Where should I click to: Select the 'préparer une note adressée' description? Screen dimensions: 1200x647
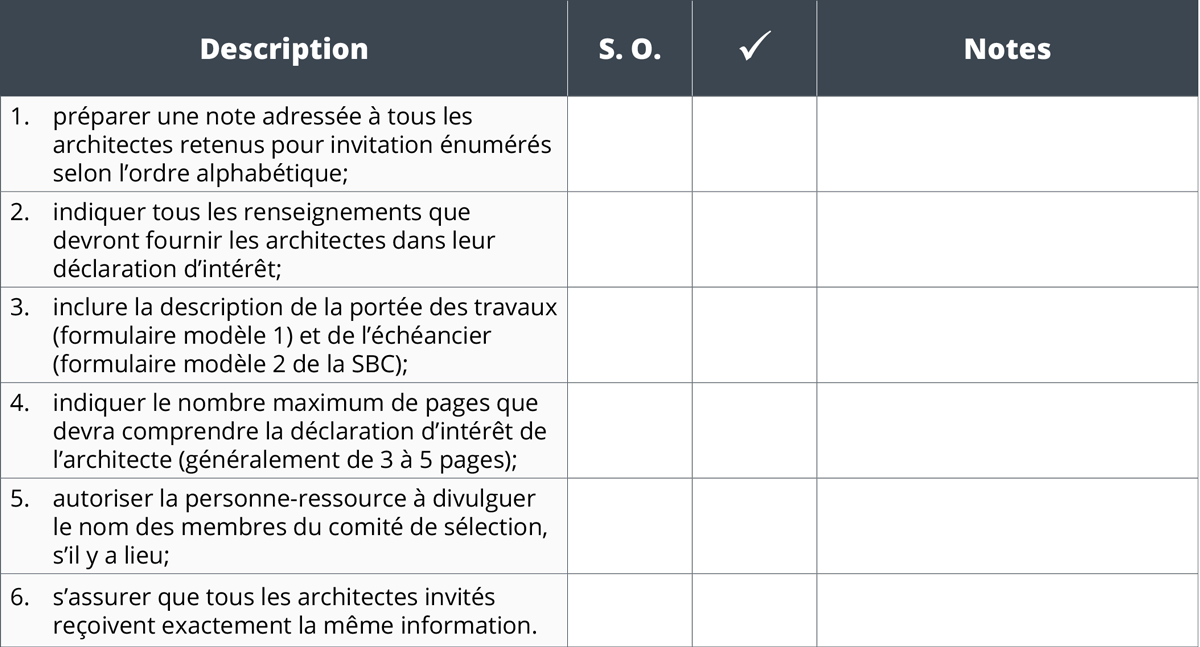[302, 144]
